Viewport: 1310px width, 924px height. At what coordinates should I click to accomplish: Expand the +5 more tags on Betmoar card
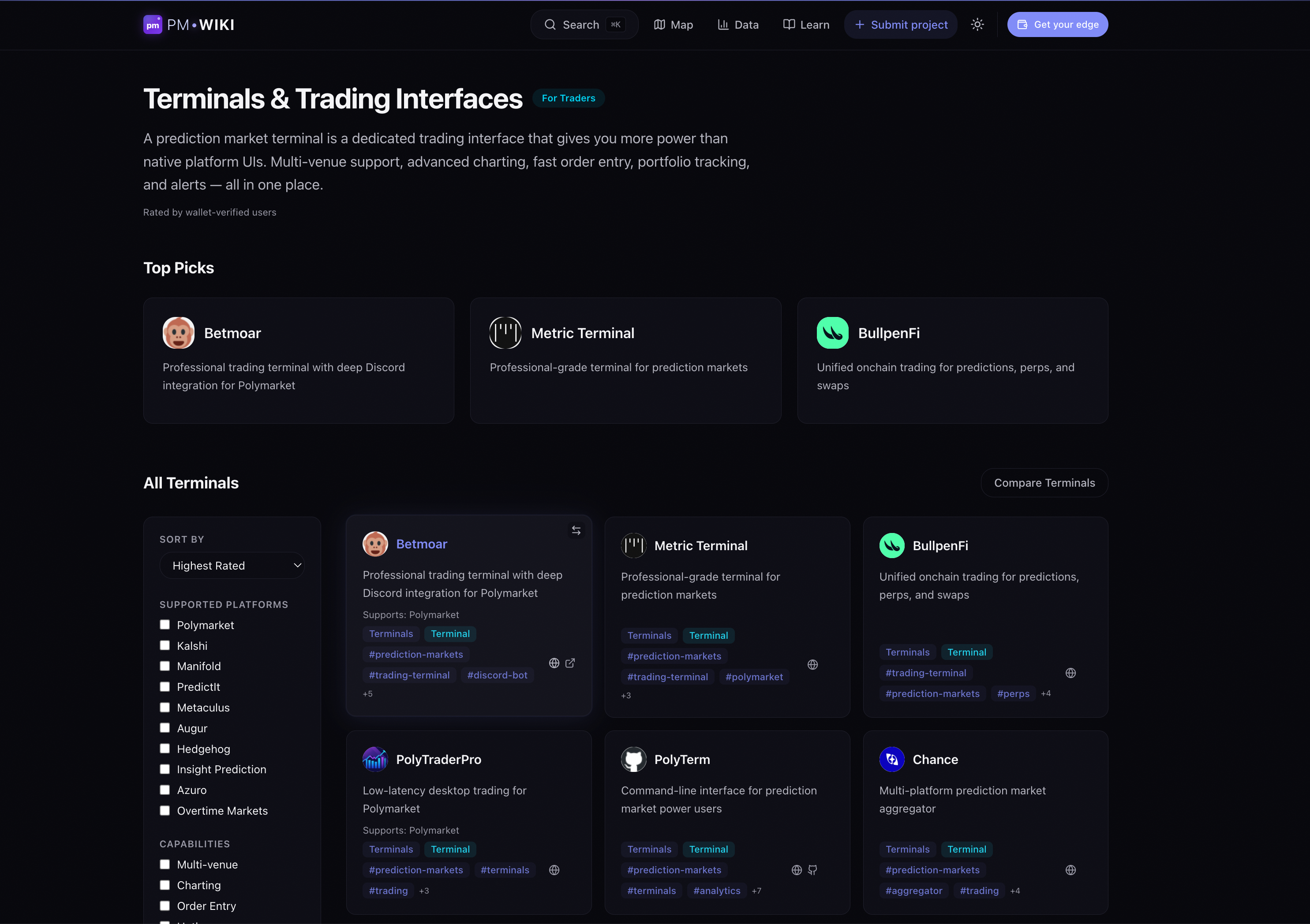point(367,693)
